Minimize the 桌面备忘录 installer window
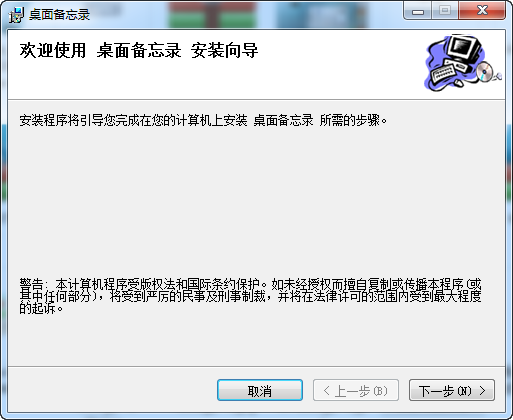The image size is (513, 420). pos(418,11)
